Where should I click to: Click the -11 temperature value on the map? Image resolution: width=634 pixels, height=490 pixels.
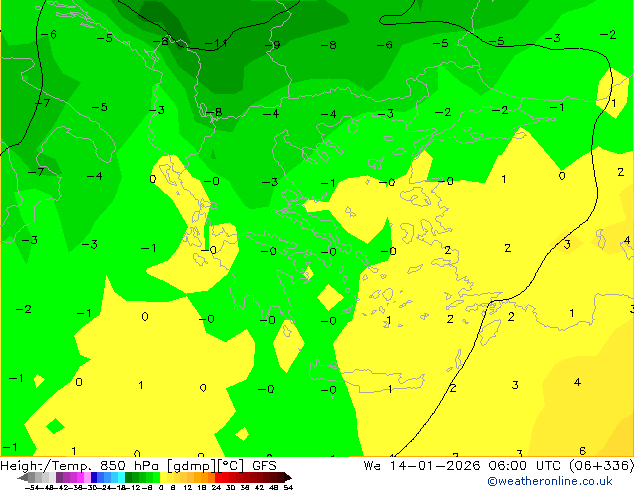[x=216, y=43]
